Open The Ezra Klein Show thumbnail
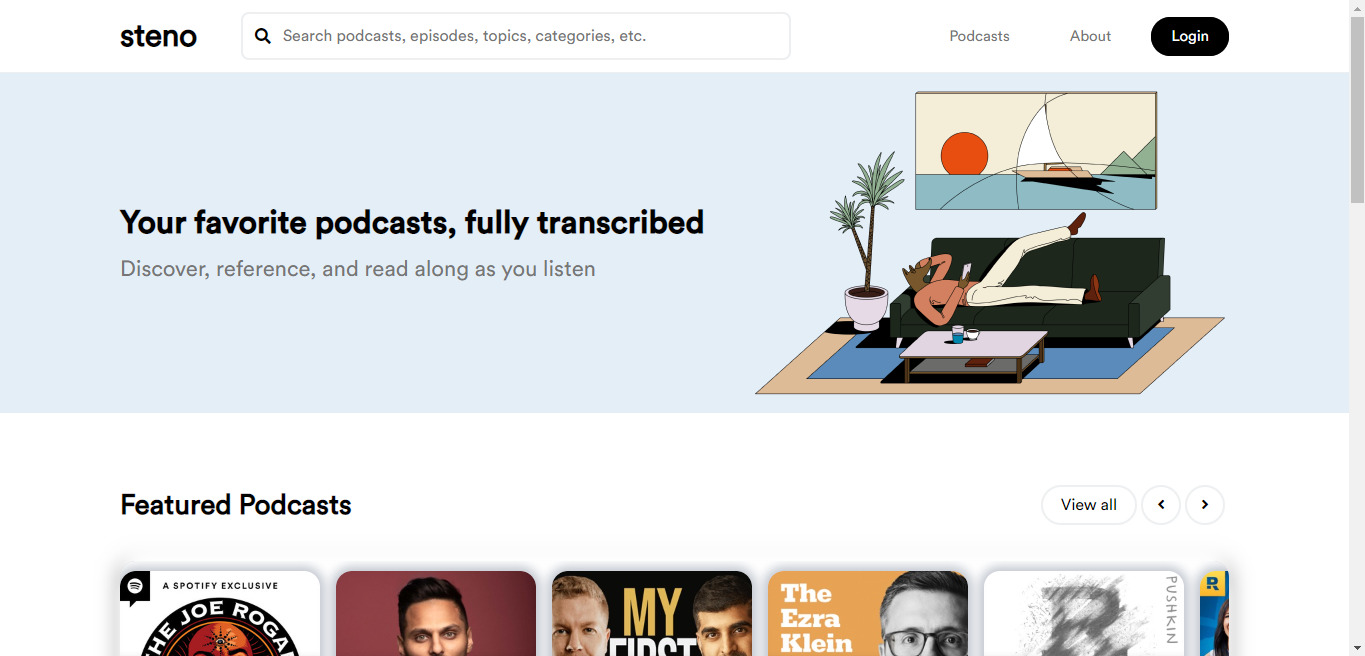Image resolution: width=1365 pixels, height=656 pixels. [x=868, y=613]
